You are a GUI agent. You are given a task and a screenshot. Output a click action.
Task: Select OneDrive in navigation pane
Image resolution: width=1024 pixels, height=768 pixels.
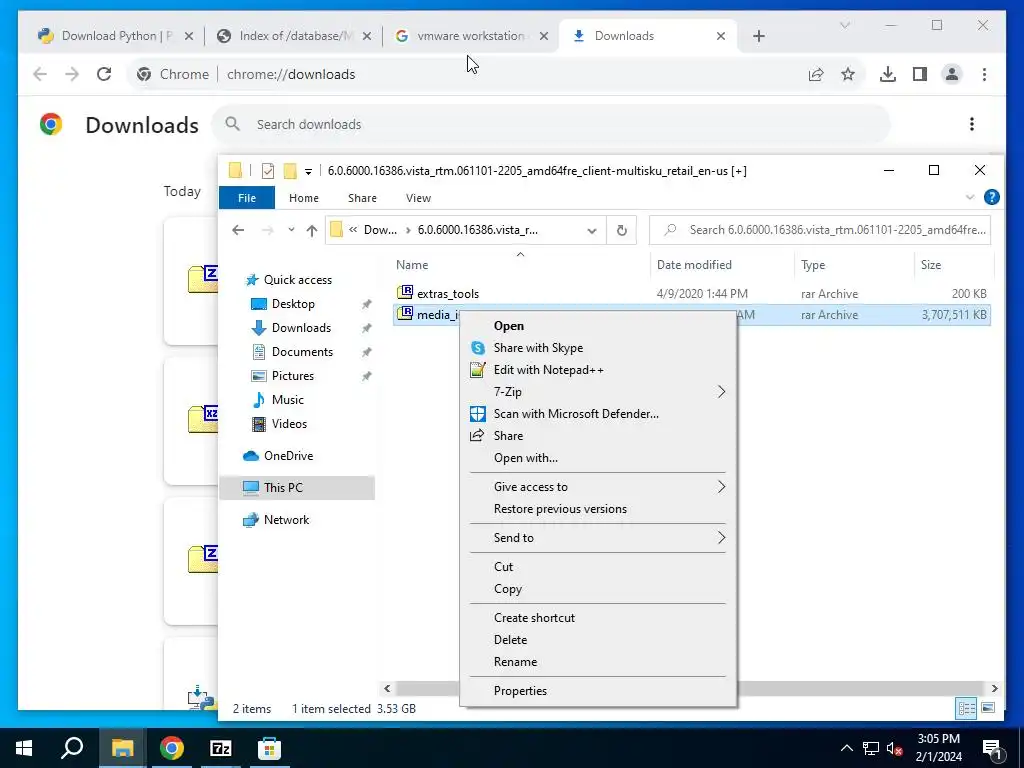[288, 456]
